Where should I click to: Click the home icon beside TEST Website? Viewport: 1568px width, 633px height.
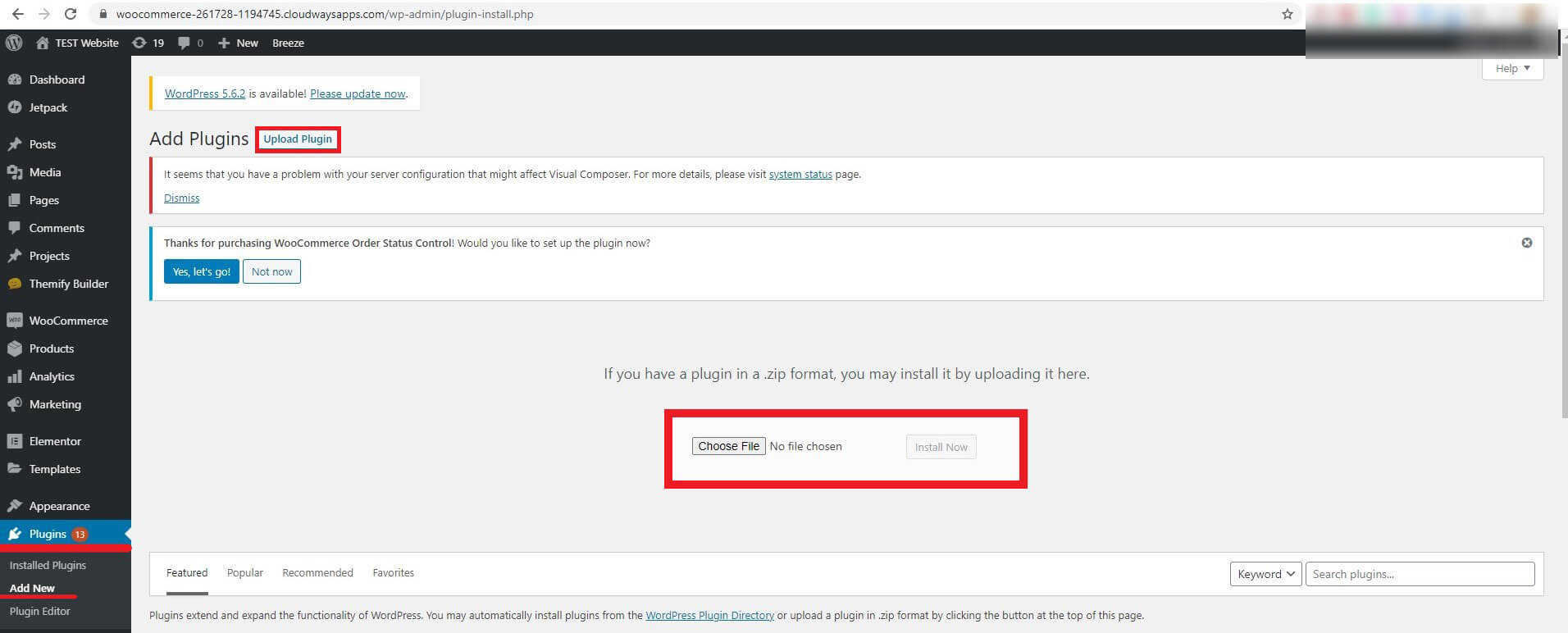coord(43,43)
